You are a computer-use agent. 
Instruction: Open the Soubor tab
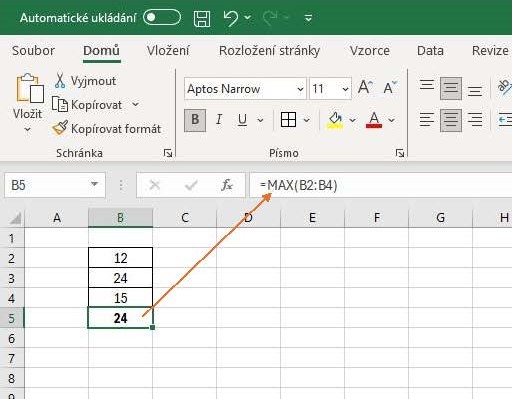tap(33, 51)
